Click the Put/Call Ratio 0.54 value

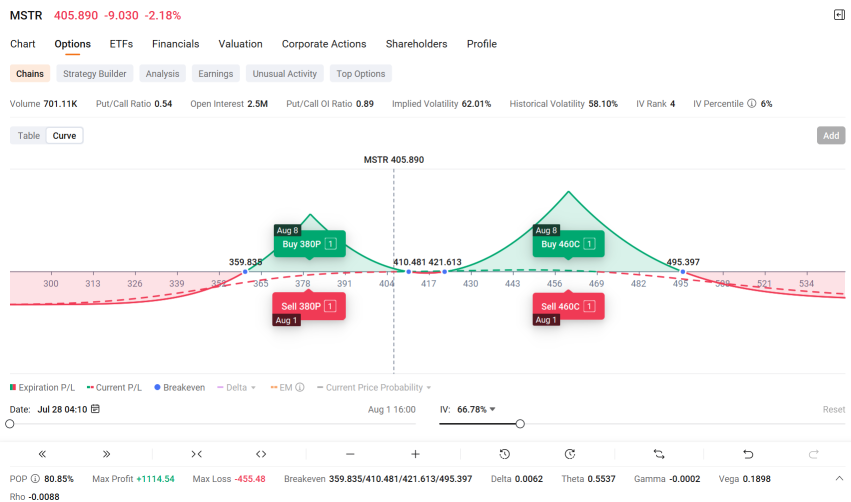[x=163, y=104]
